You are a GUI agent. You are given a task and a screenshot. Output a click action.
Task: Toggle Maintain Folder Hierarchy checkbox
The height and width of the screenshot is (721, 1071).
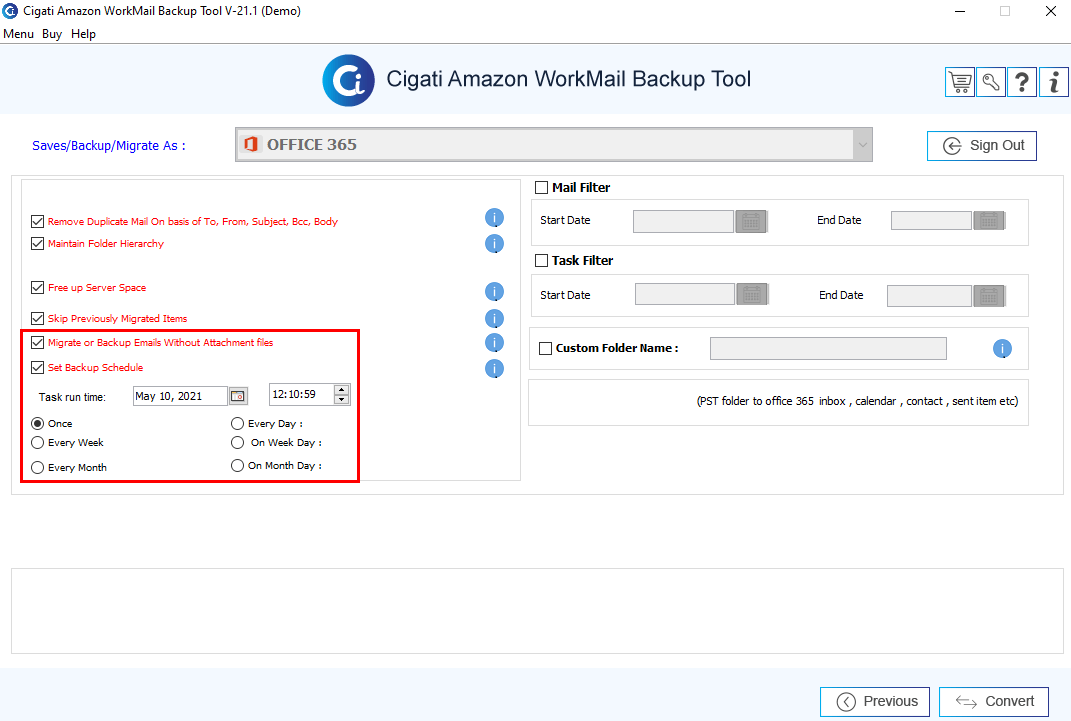[x=38, y=243]
